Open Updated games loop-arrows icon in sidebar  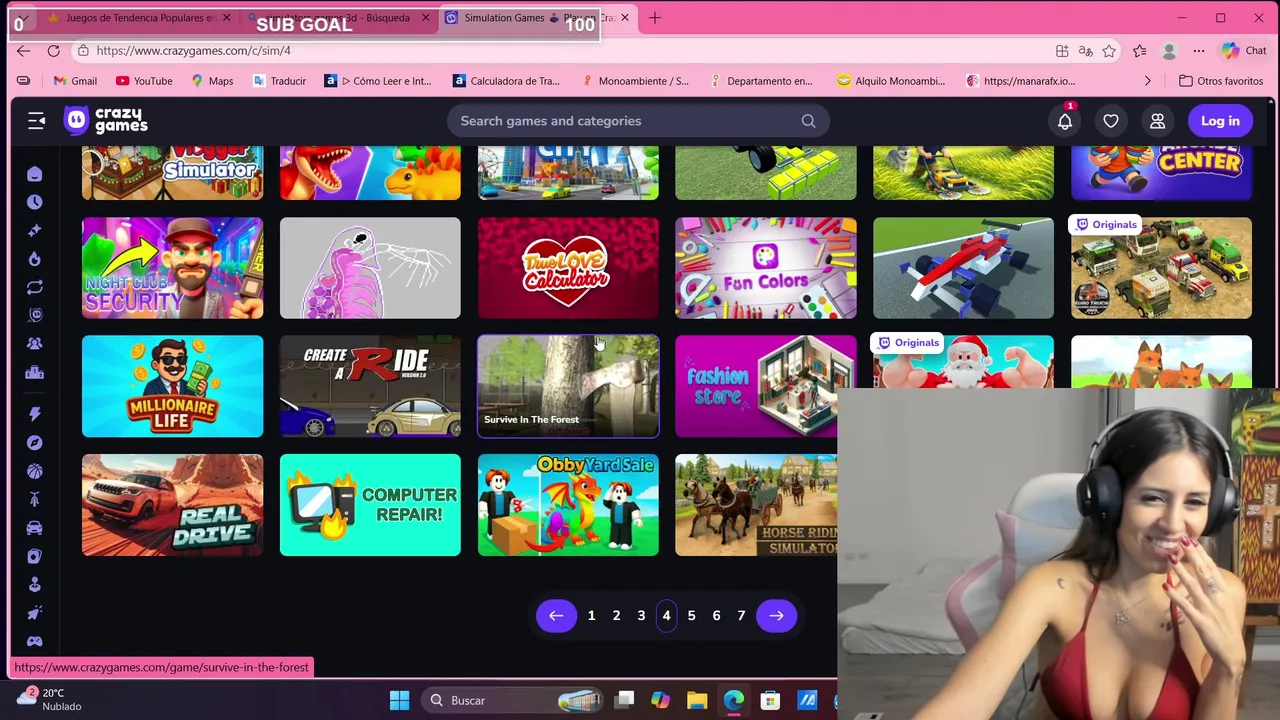click(x=35, y=287)
